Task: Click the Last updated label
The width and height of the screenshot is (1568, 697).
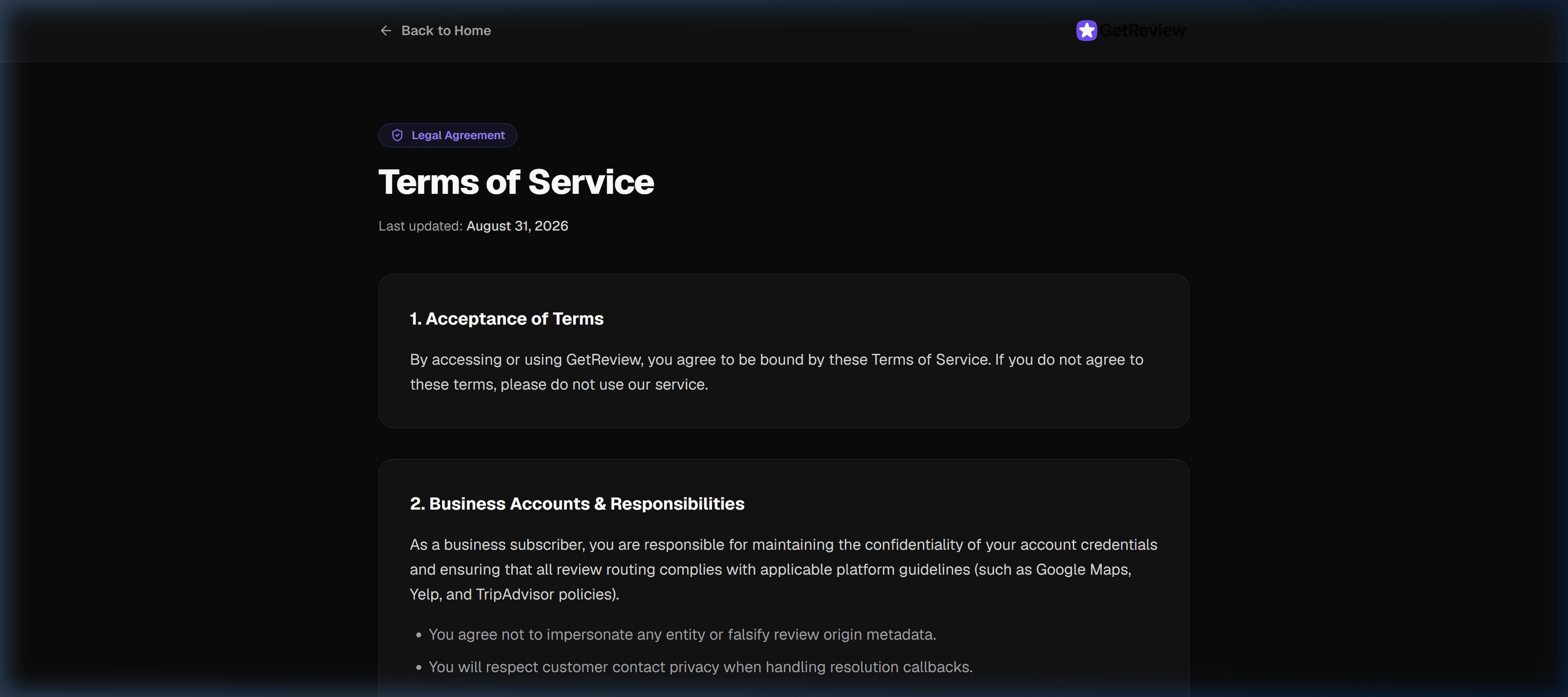Action: (x=421, y=226)
